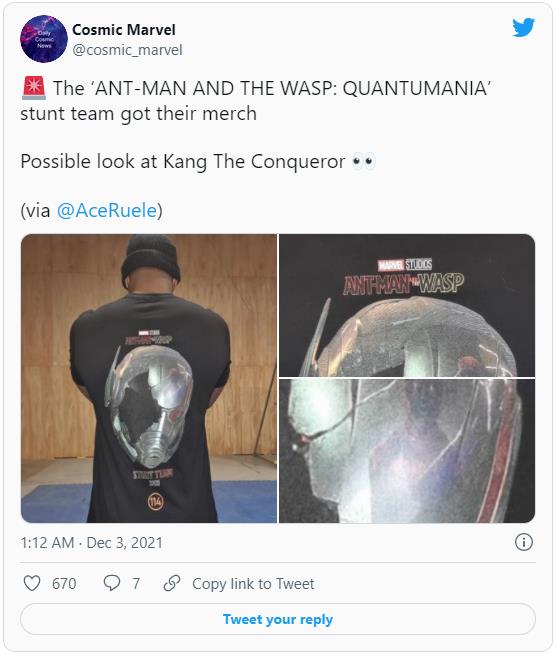The width and height of the screenshot is (557, 655).
Task: Click the @cosmic_marvel handle
Action: point(127,50)
